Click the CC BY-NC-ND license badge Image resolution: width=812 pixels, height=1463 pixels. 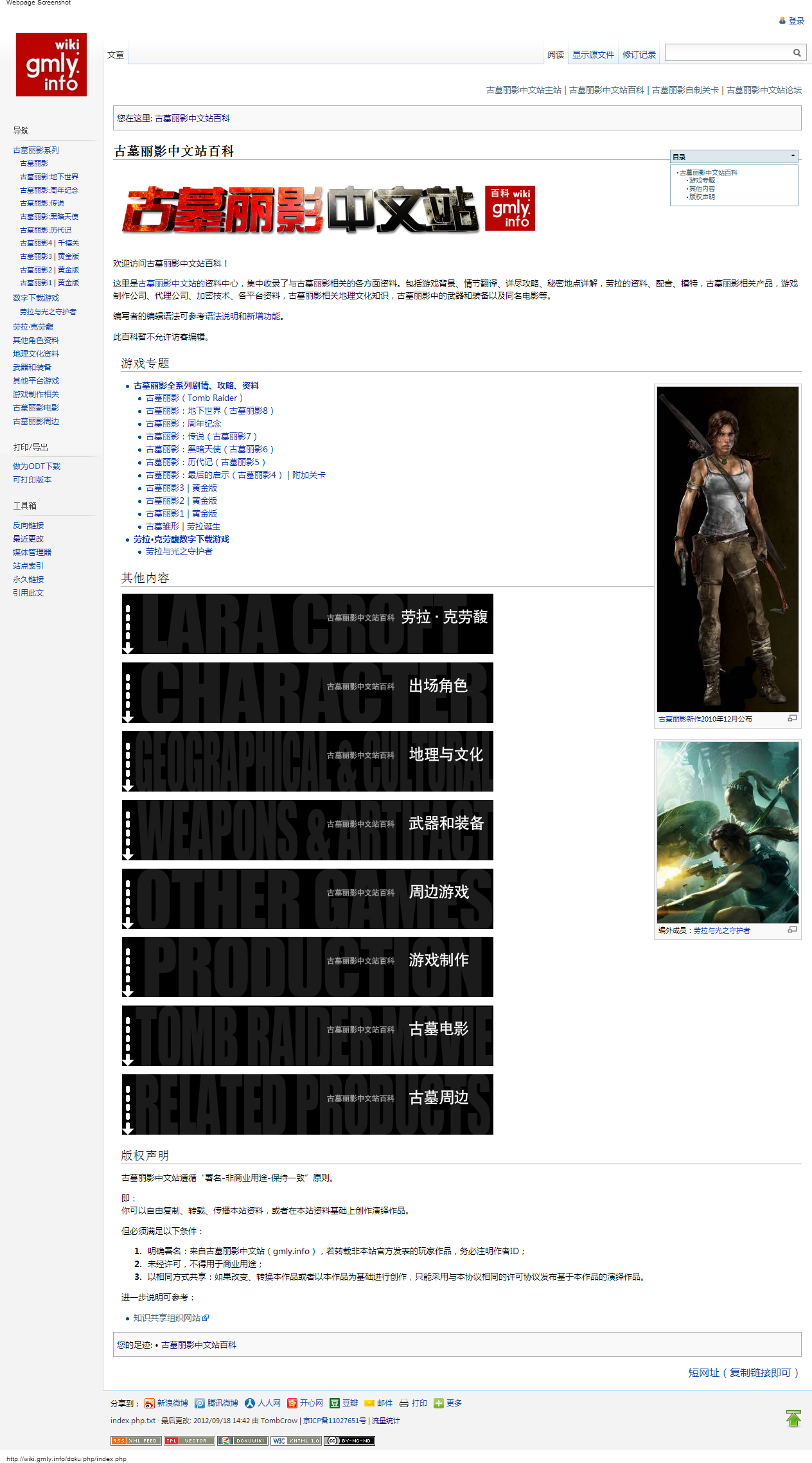349,1441
